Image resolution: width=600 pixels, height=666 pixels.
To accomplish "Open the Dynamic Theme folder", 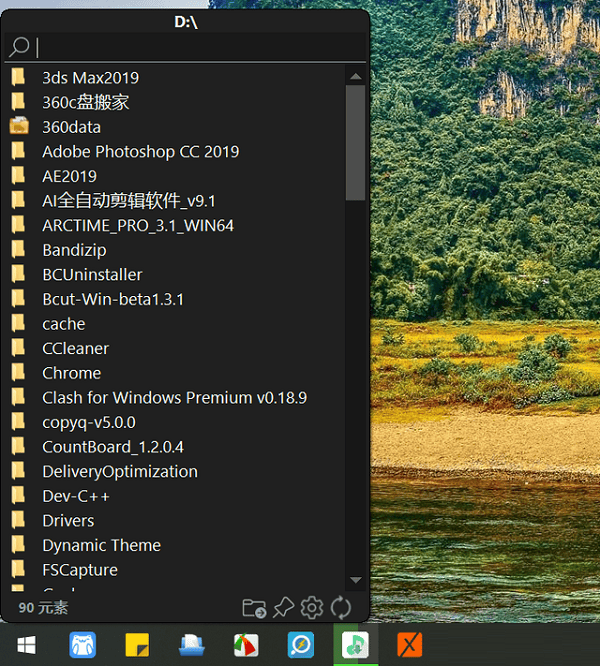I will pos(176,546).
